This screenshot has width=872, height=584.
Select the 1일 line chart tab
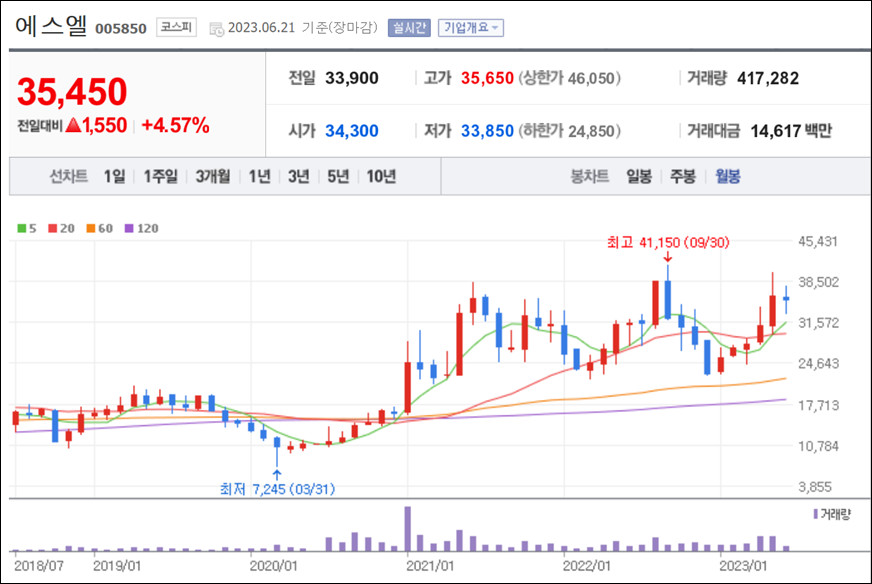click(x=115, y=176)
